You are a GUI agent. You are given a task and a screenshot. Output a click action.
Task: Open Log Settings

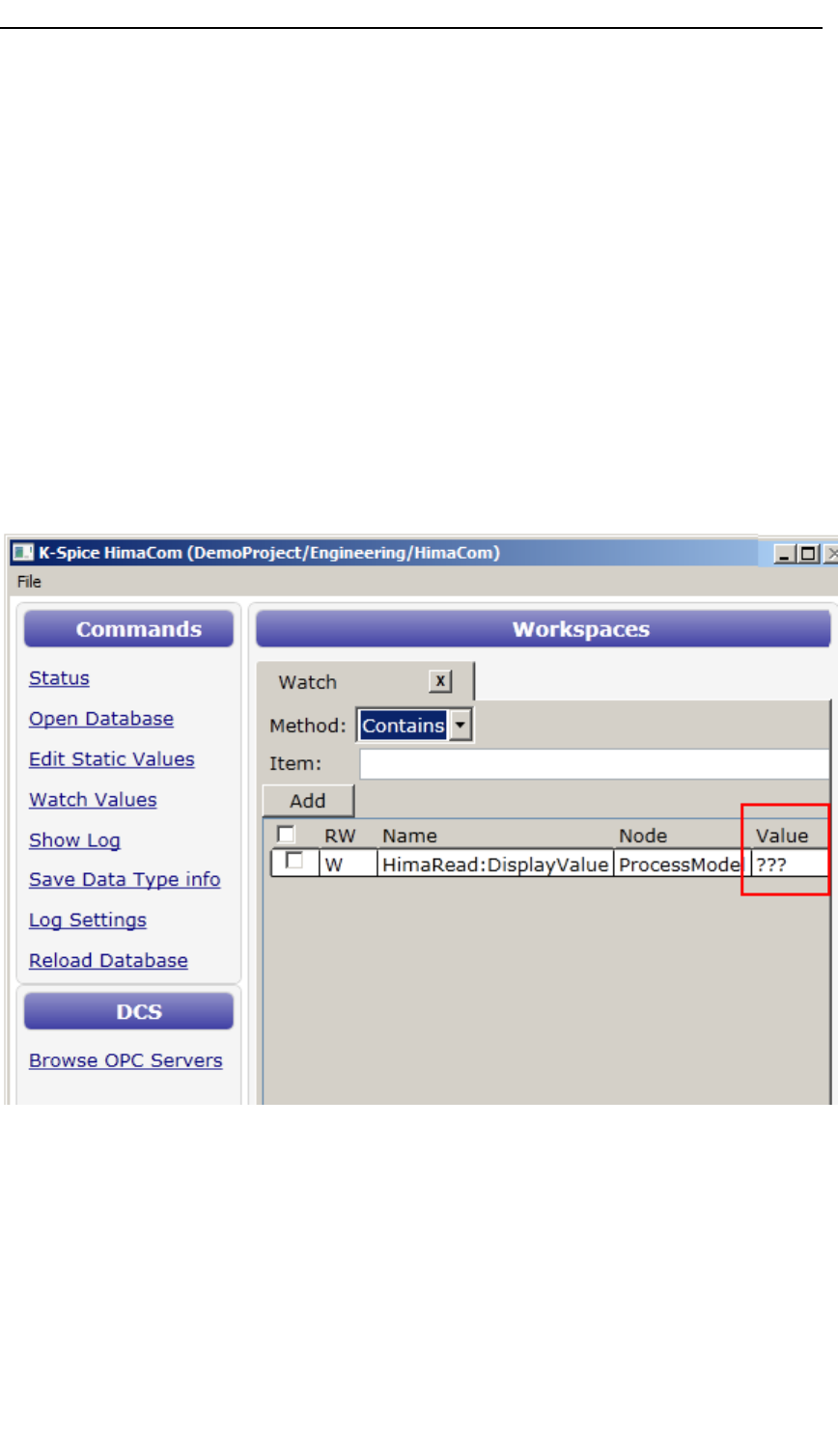(x=88, y=920)
